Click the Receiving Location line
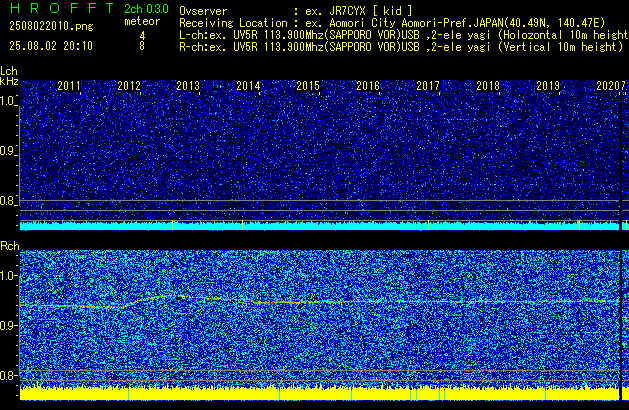Image resolution: width=629 pixels, height=410 pixels. (392, 23)
